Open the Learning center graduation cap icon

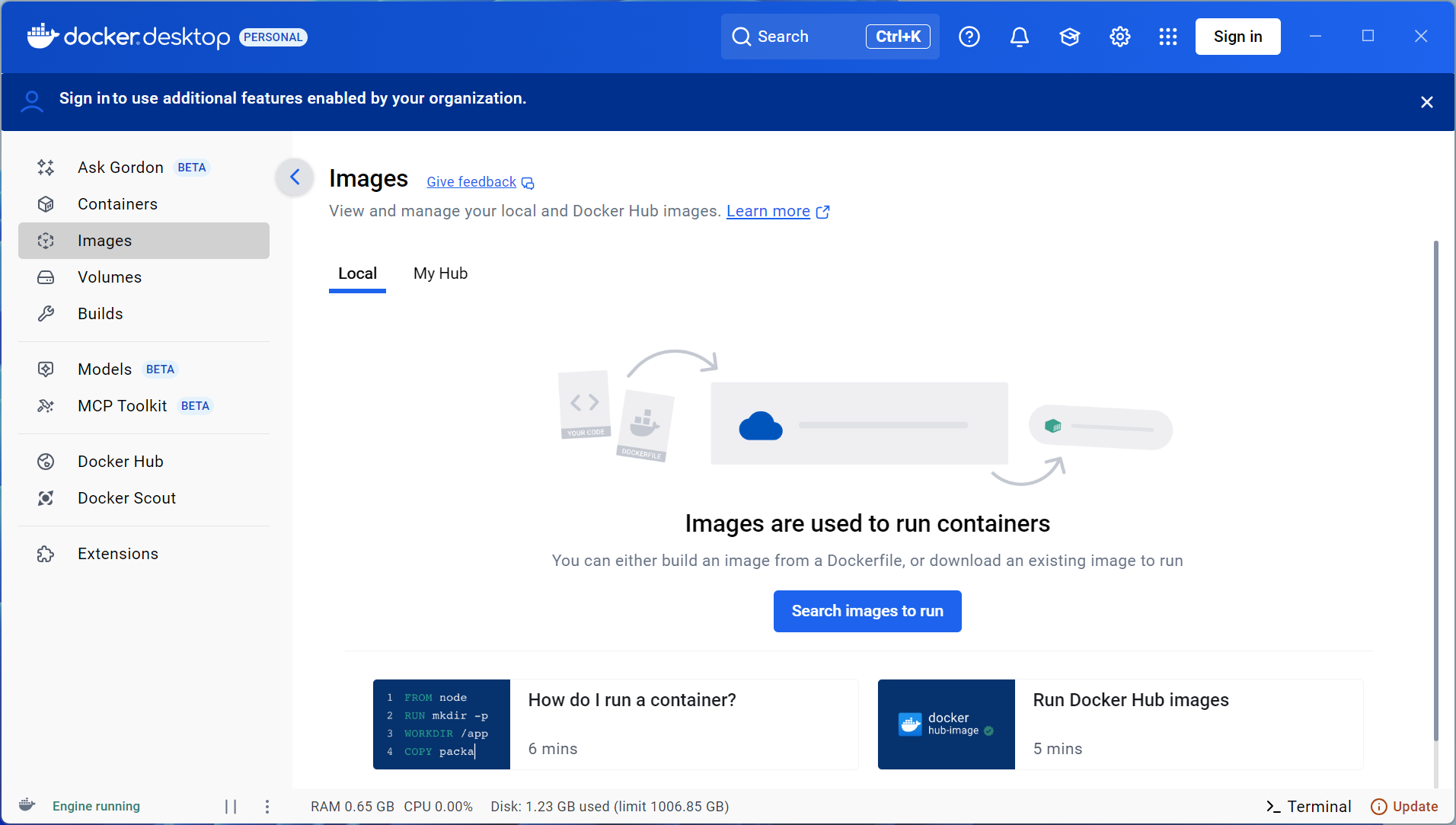pyautogui.click(x=1070, y=37)
